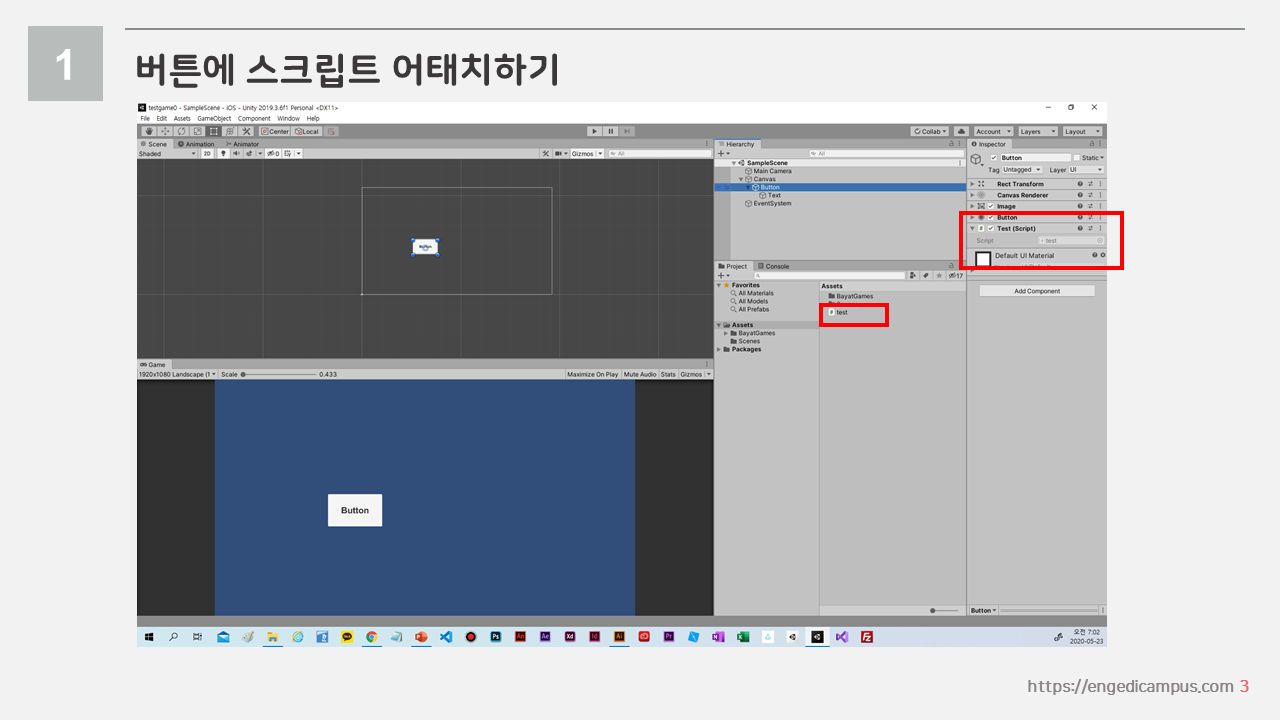Toggle the Local handle rotation button

pos(306,131)
